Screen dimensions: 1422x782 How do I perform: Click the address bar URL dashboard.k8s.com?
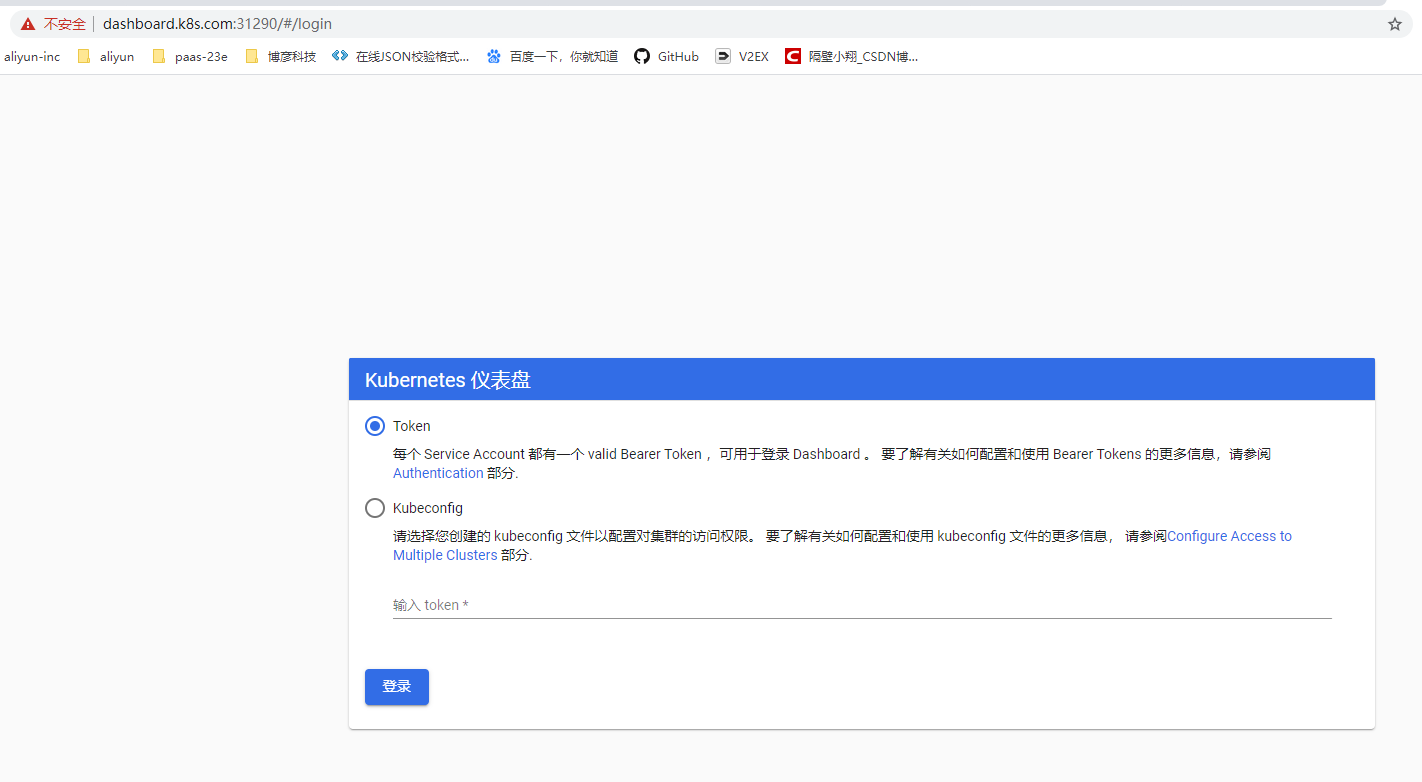(x=217, y=24)
